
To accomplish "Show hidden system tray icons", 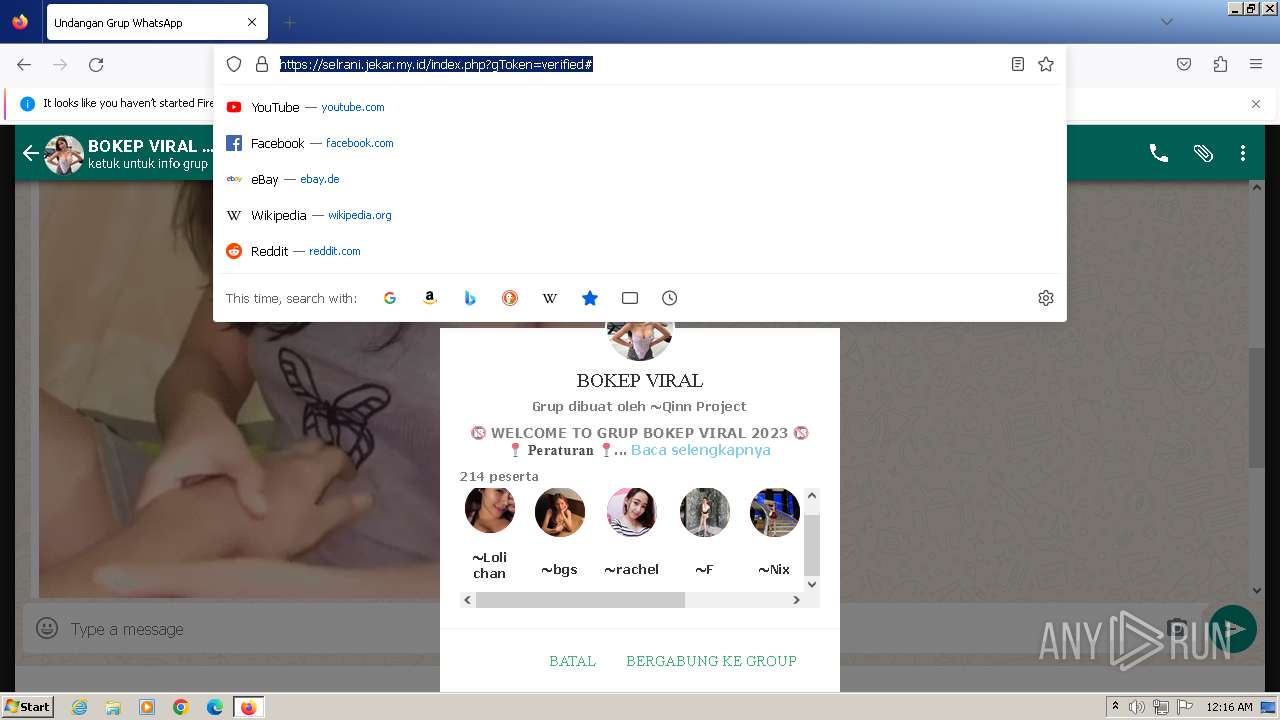I will (1115, 707).
